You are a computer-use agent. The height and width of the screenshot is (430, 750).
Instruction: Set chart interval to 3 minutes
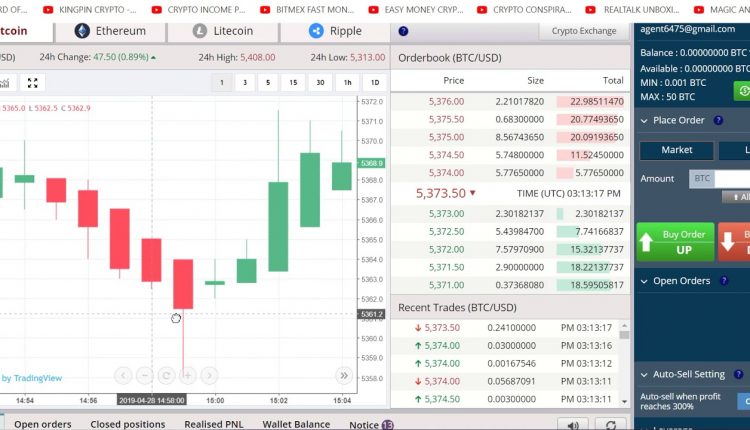coord(245,83)
